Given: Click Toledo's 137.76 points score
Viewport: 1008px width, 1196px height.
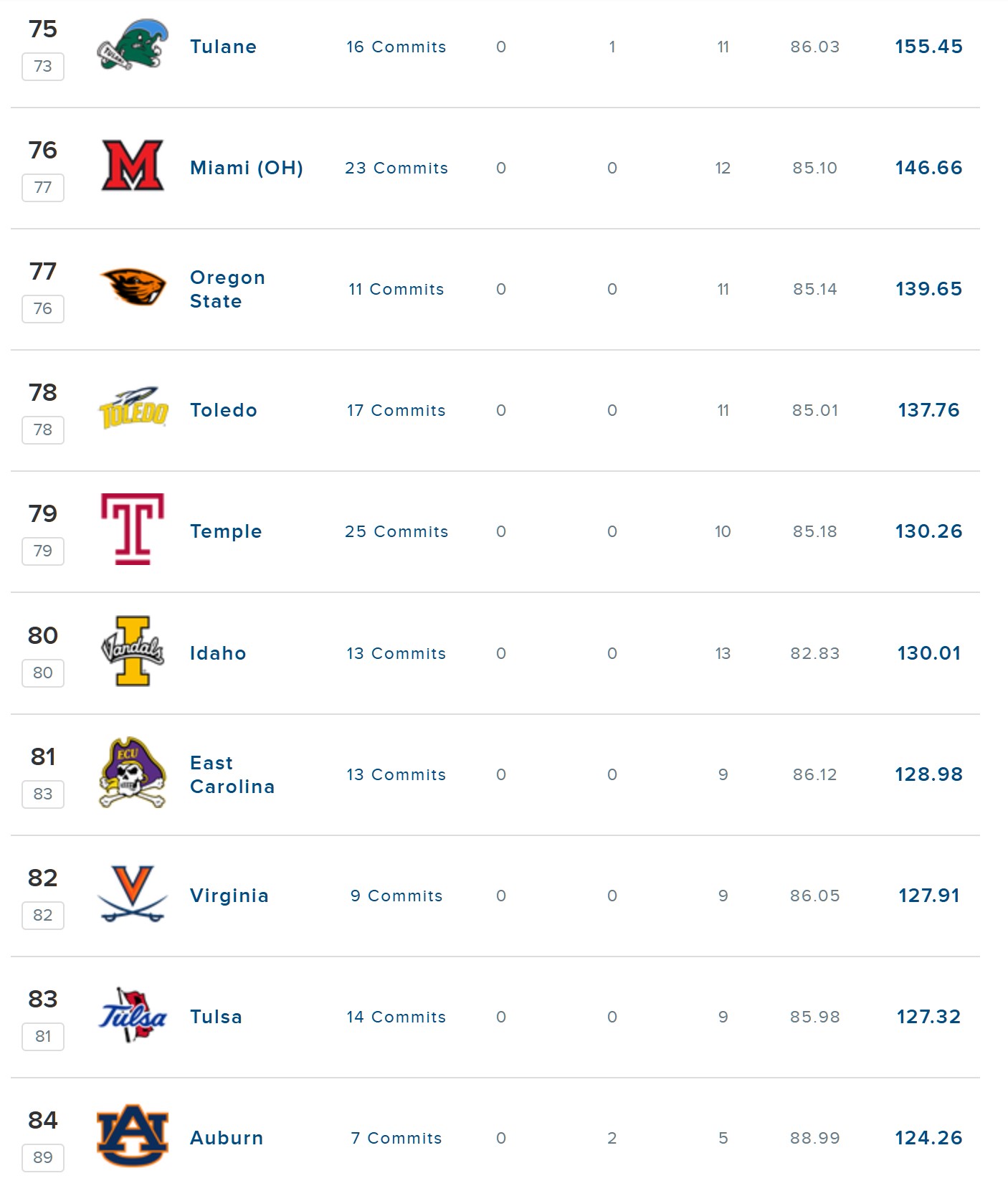Looking at the screenshot, I should point(928,410).
